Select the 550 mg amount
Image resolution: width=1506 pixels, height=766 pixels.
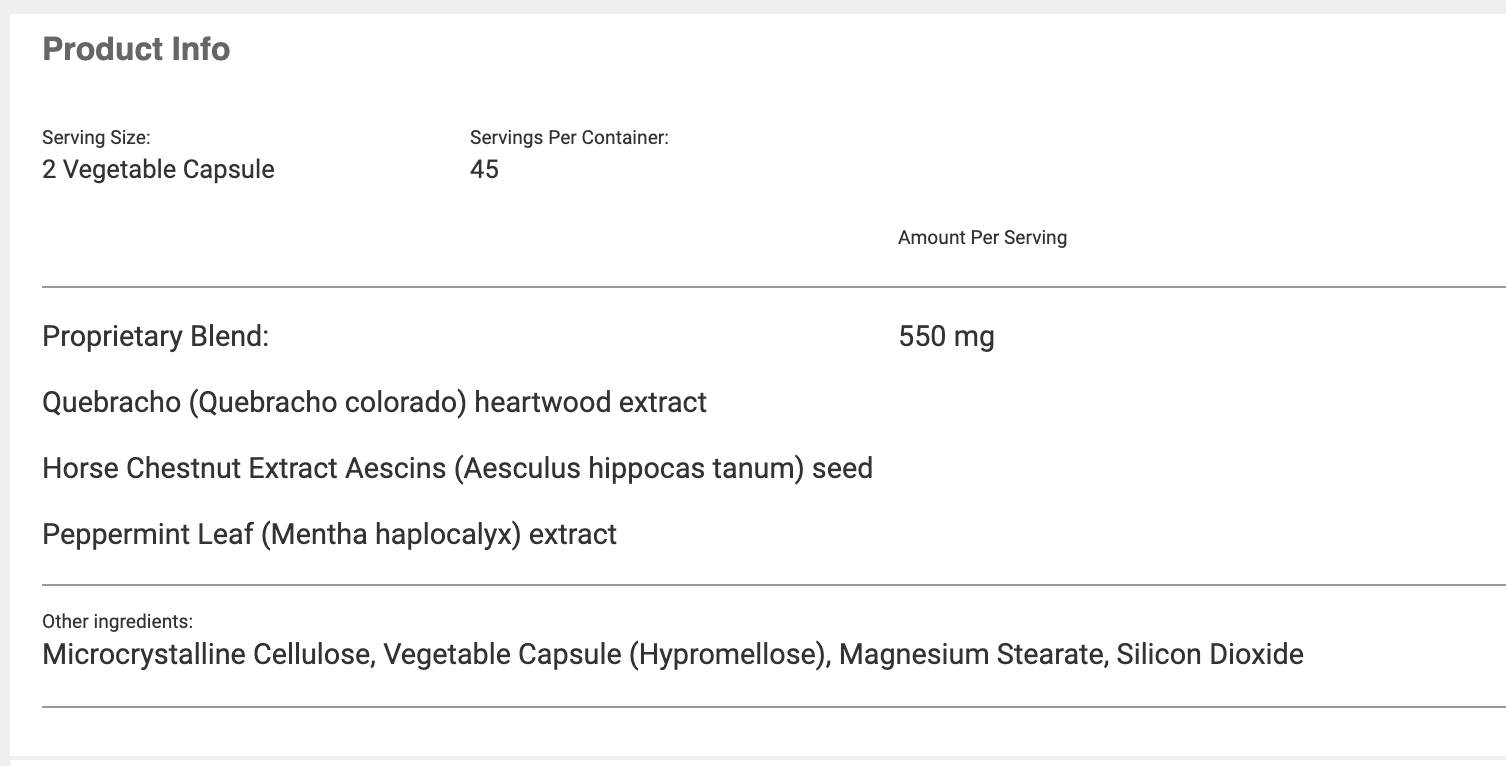click(946, 336)
